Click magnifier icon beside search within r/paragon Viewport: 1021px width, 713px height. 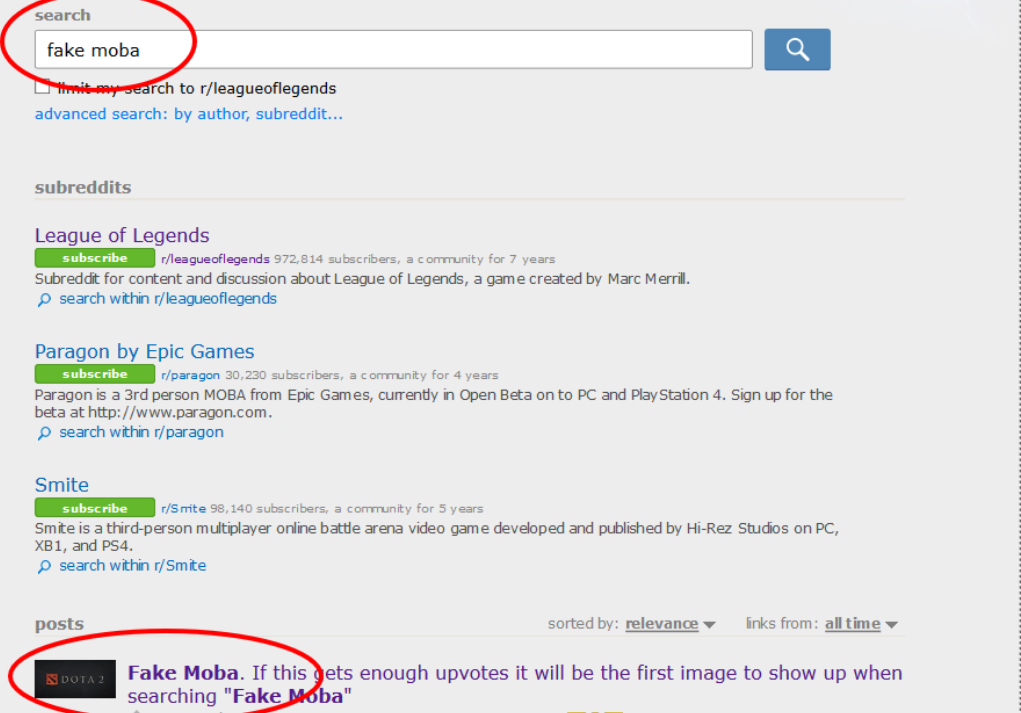coord(44,433)
